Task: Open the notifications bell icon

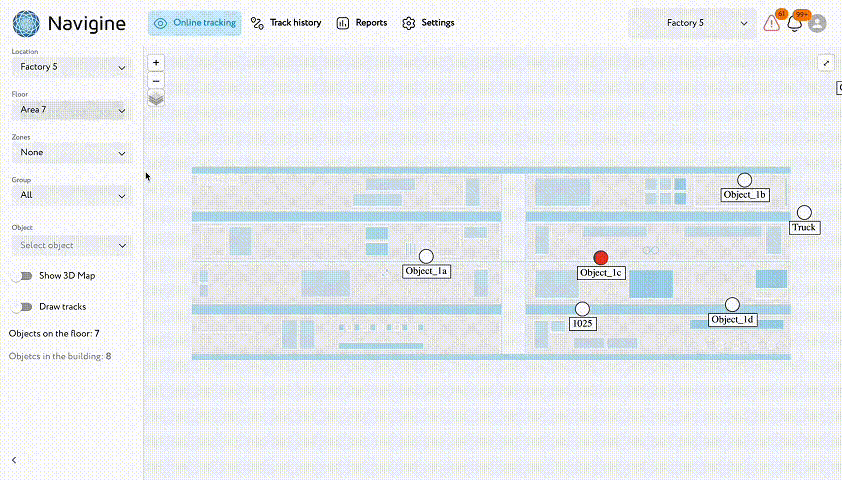Action: [795, 23]
